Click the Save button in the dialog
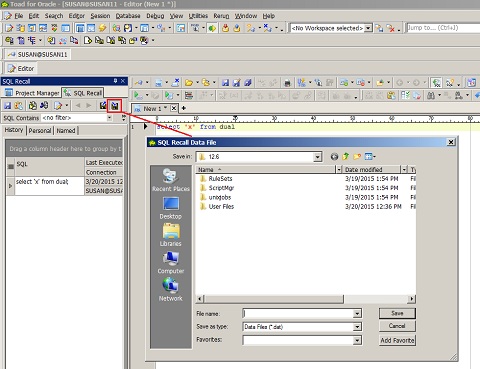Screen dimensions: 480x369 coord(397,313)
